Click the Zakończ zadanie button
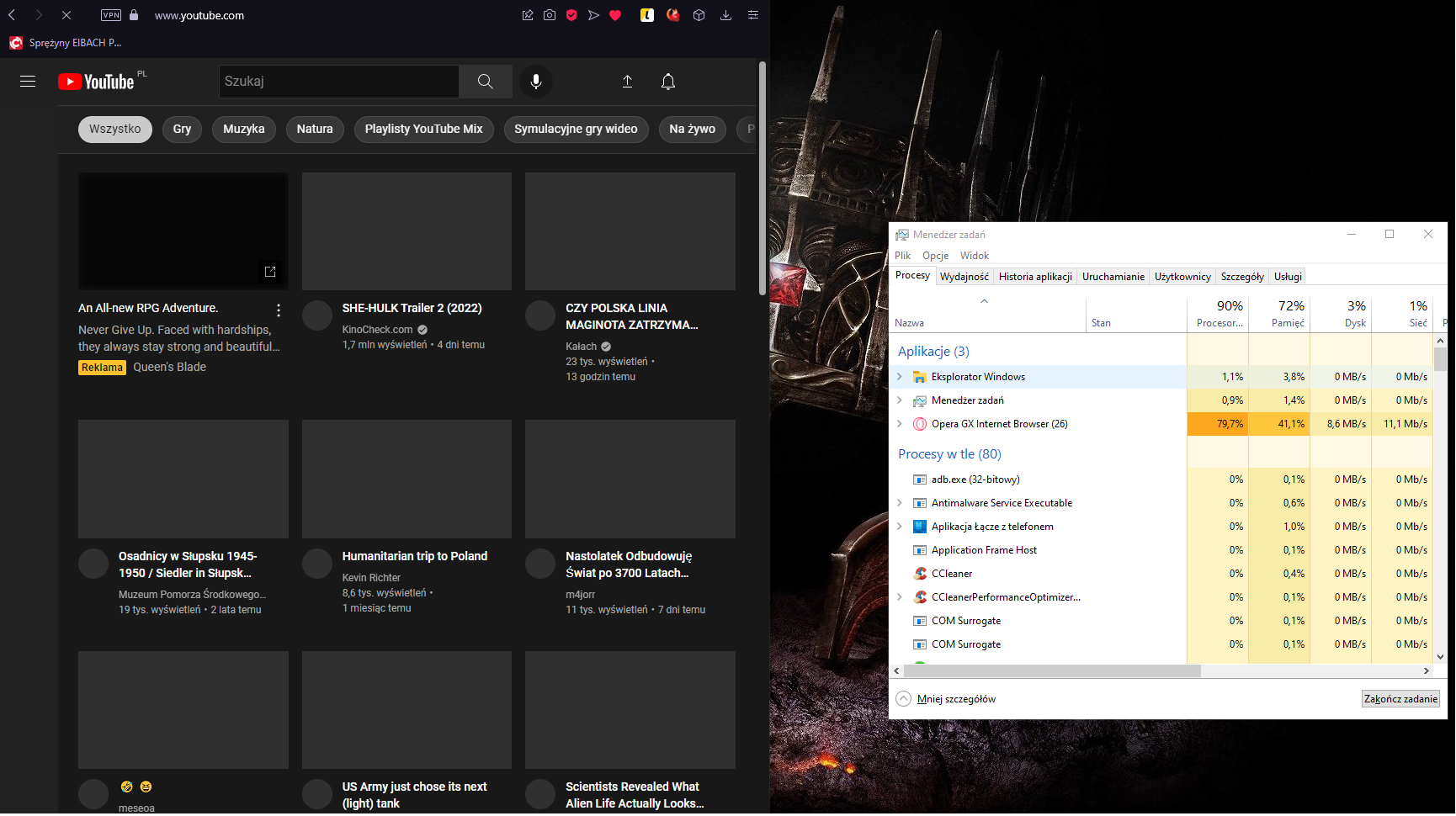 coord(1401,699)
